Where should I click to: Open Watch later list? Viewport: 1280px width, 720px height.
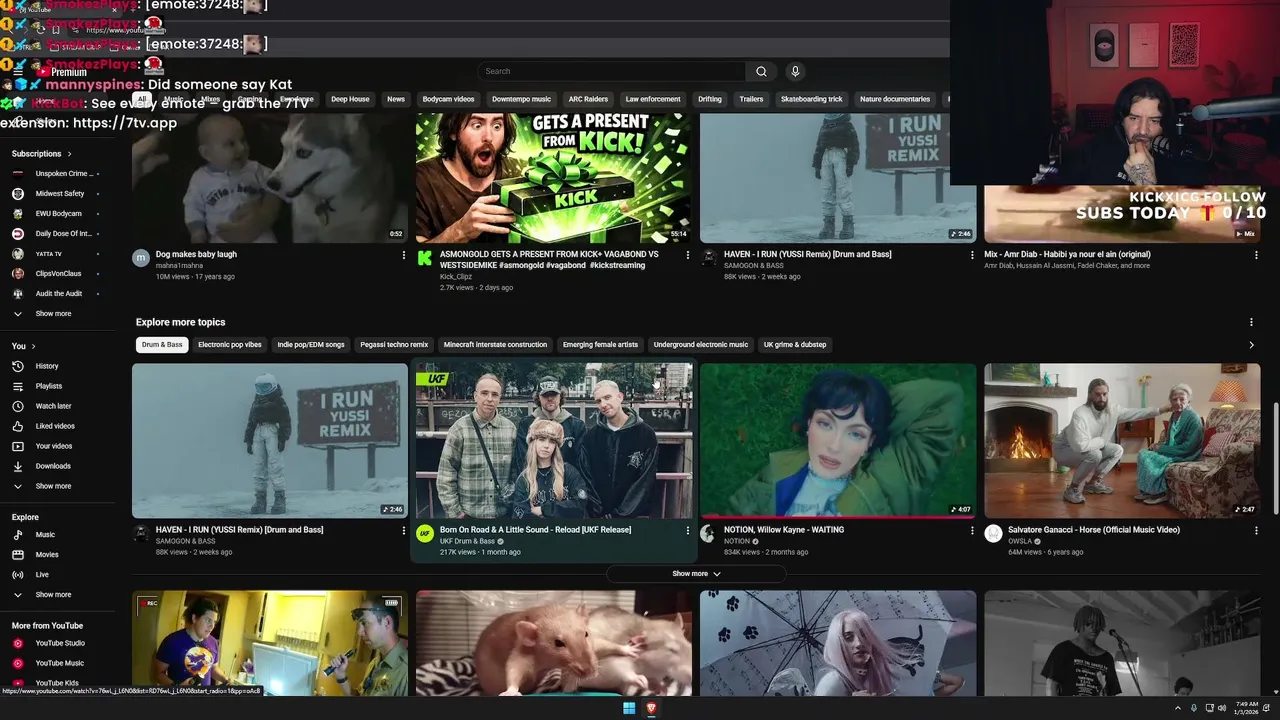click(53, 406)
